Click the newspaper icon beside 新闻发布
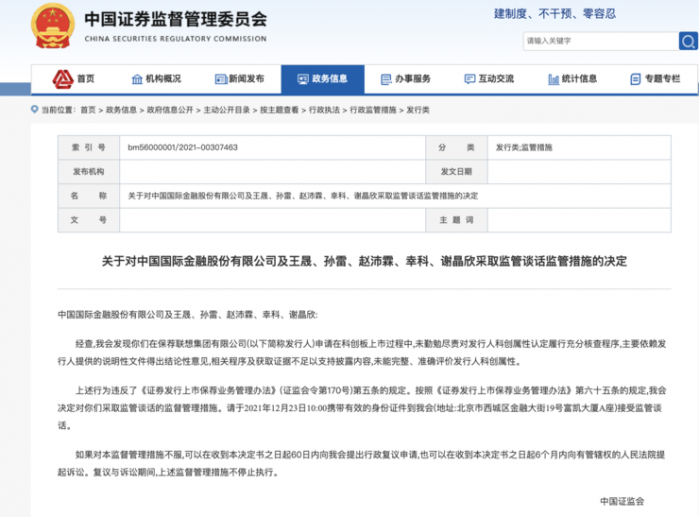 221,79
